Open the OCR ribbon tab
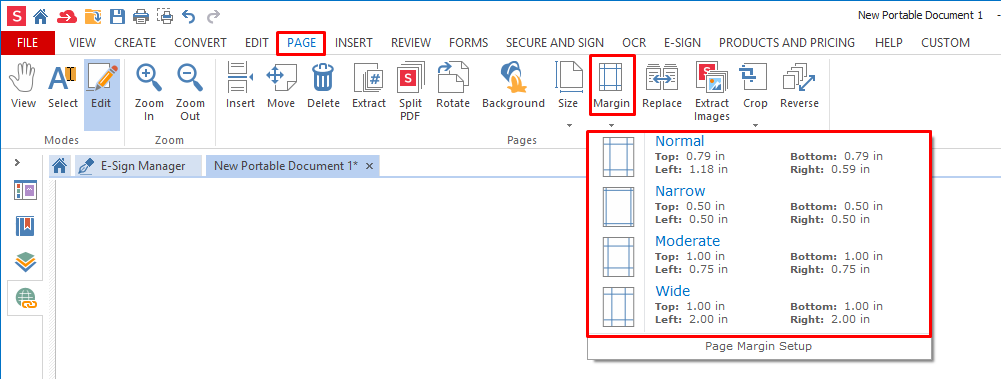Viewport: 1001px width, 379px height. coord(634,43)
